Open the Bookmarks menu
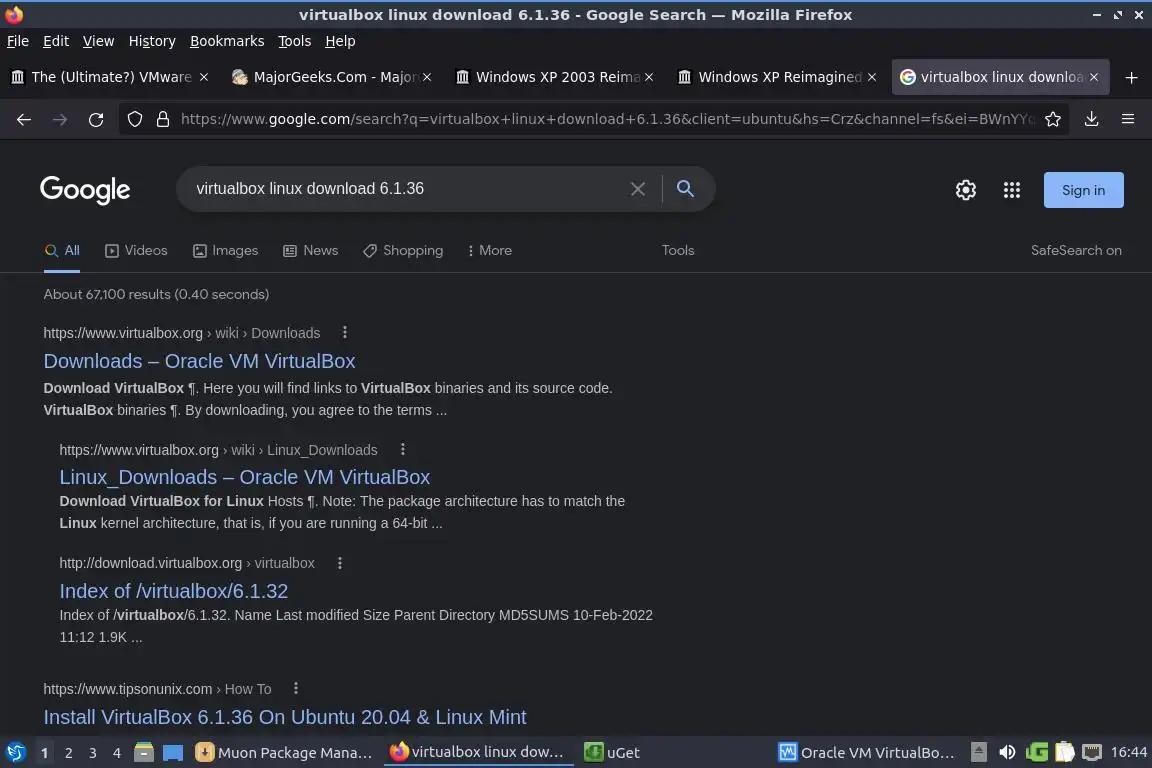 pyautogui.click(x=227, y=41)
